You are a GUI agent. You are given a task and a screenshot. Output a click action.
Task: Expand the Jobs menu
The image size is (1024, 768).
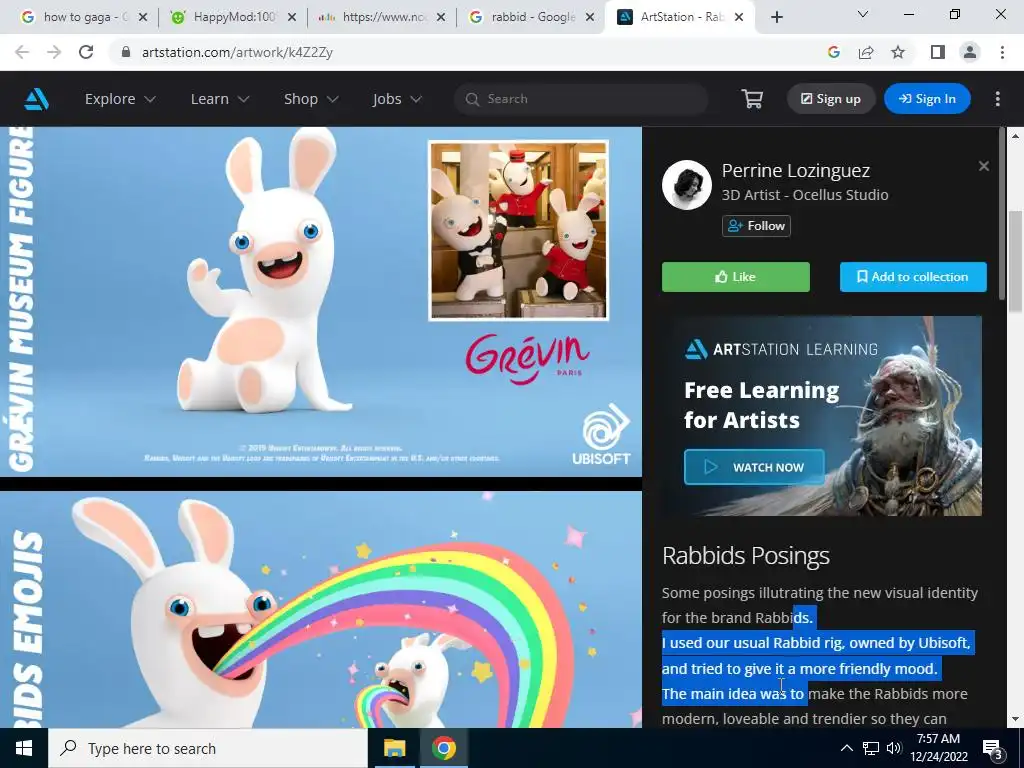397,99
